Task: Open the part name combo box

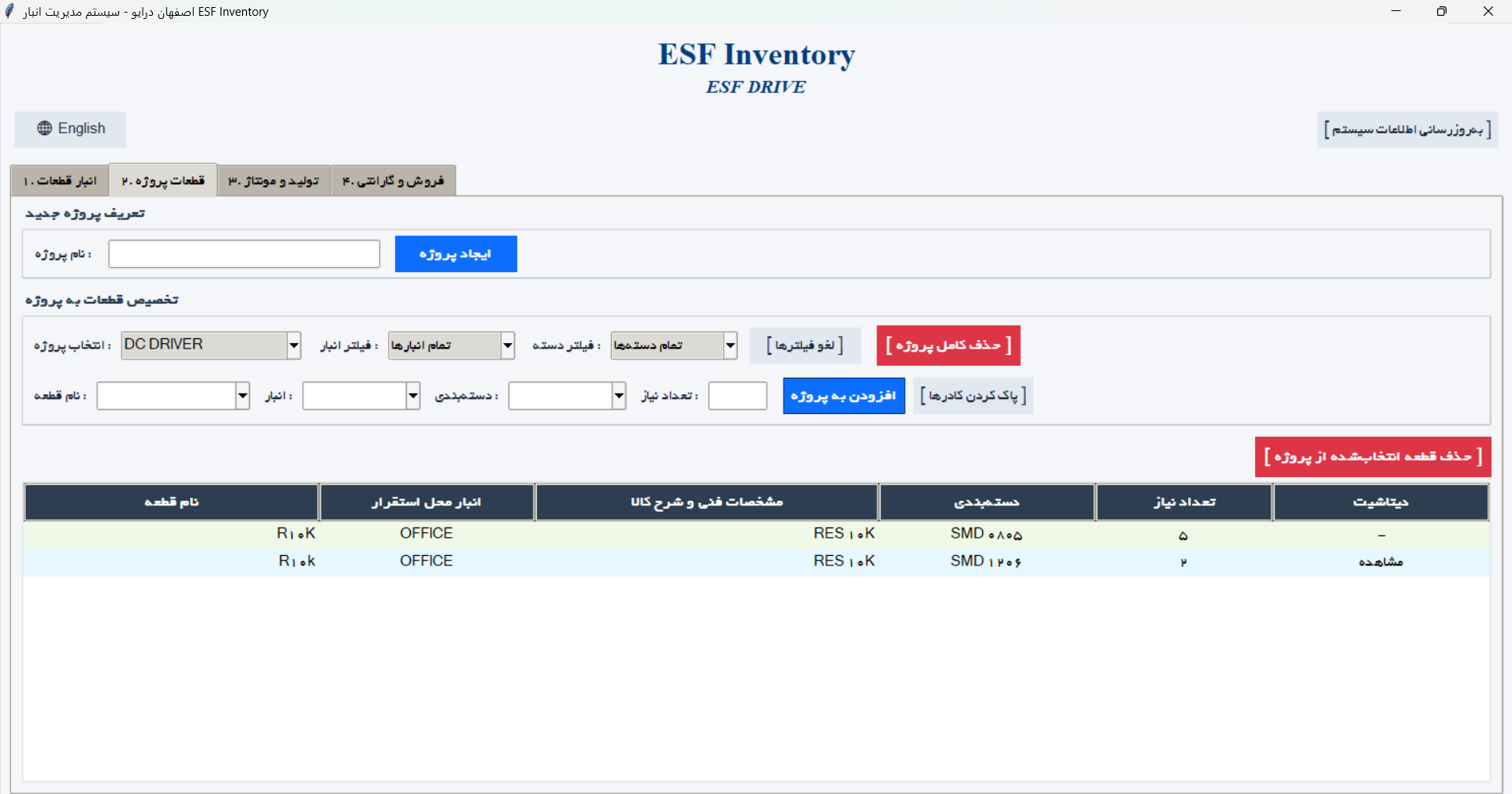Action: coord(173,396)
